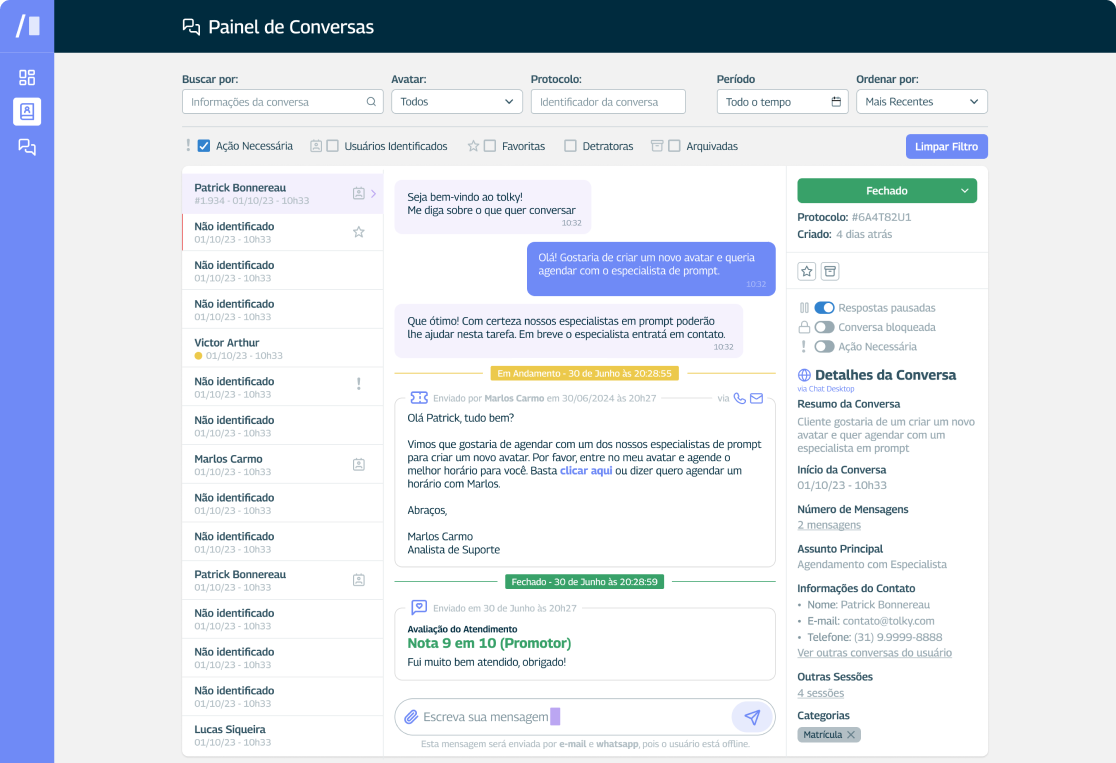
Task: Open 'Ver outras conversas do usuário' link
Action: 874,652
